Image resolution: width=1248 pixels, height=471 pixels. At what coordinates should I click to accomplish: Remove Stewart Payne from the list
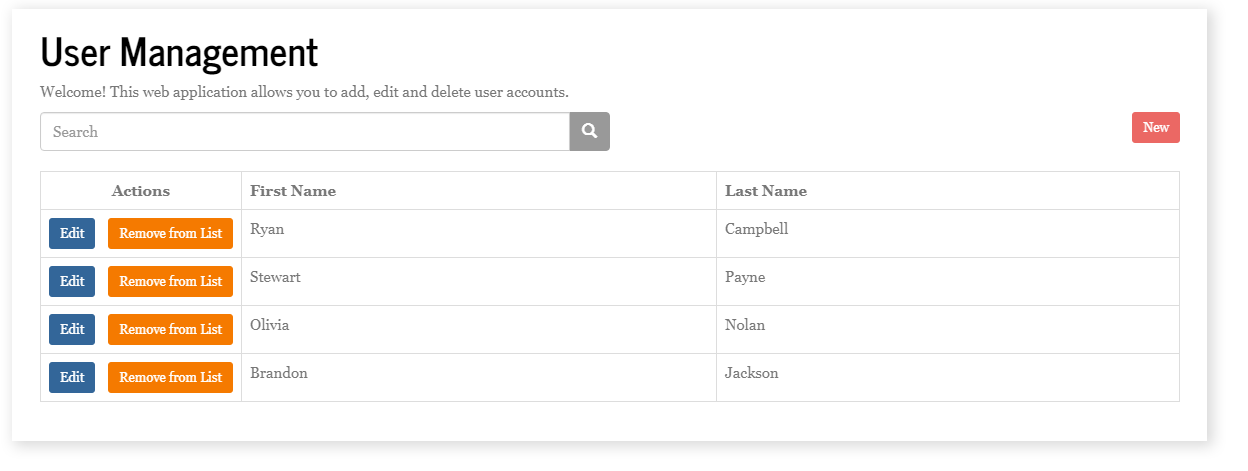[170, 281]
